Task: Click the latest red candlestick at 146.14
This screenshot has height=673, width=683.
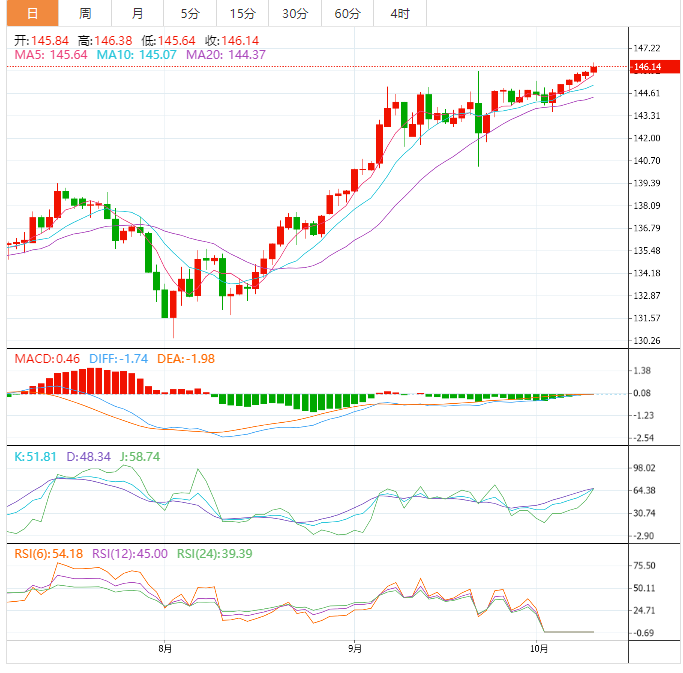Action: pos(594,69)
